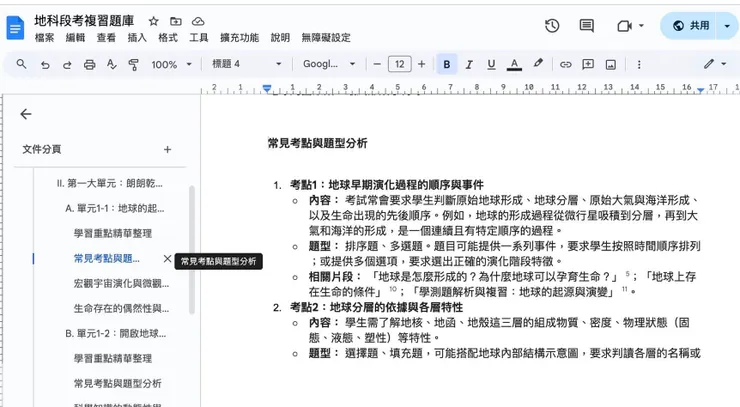This screenshot has height=407, width=740.
Task: Open the comments panel icon
Action: tap(587, 25)
